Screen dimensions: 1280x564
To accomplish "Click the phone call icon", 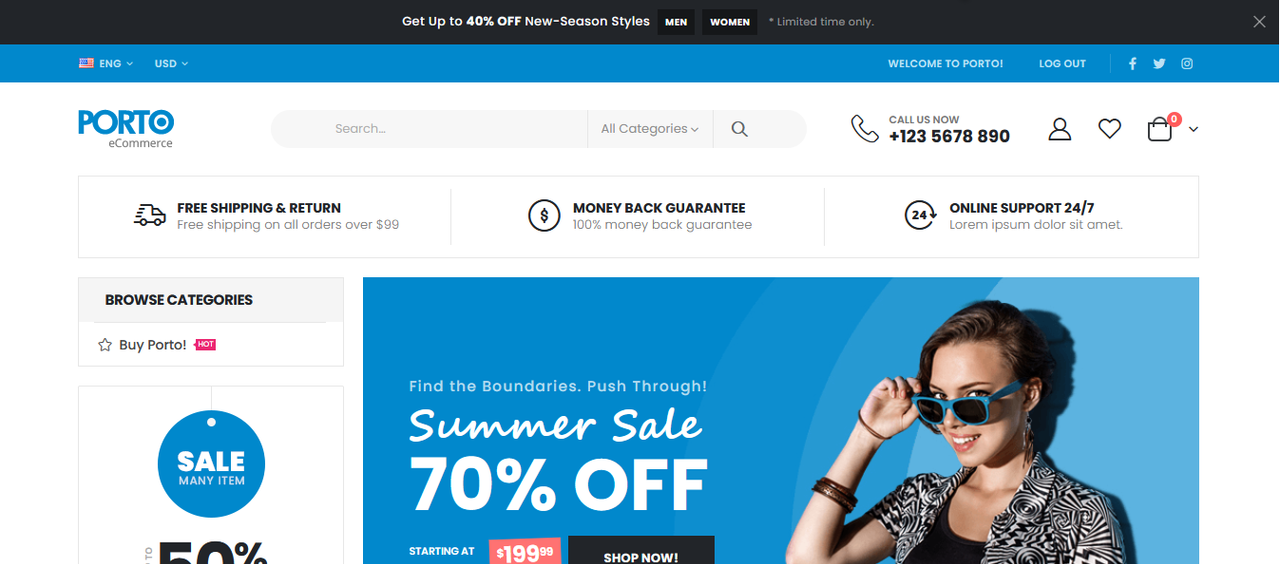I will (865, 129).
